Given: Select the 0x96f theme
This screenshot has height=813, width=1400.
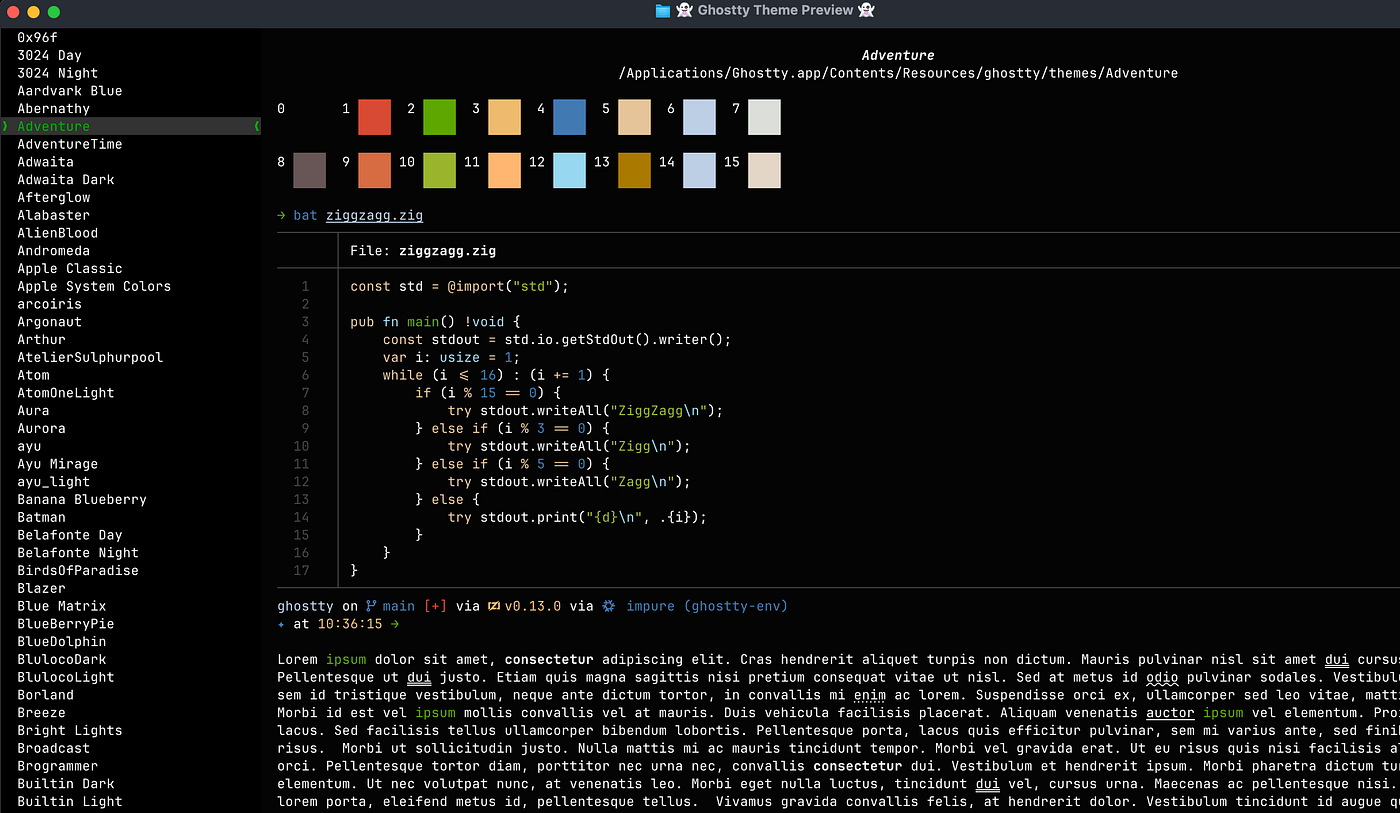Looking at the screenshot, I should [38, 37].
